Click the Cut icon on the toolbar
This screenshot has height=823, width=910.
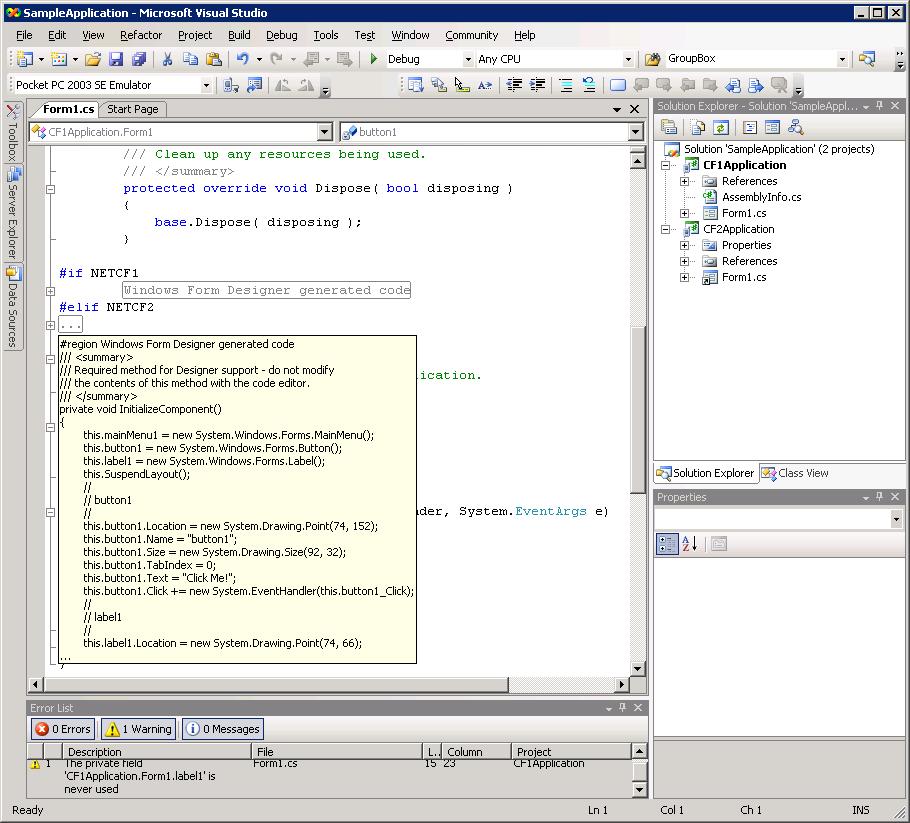pos(169,57)
